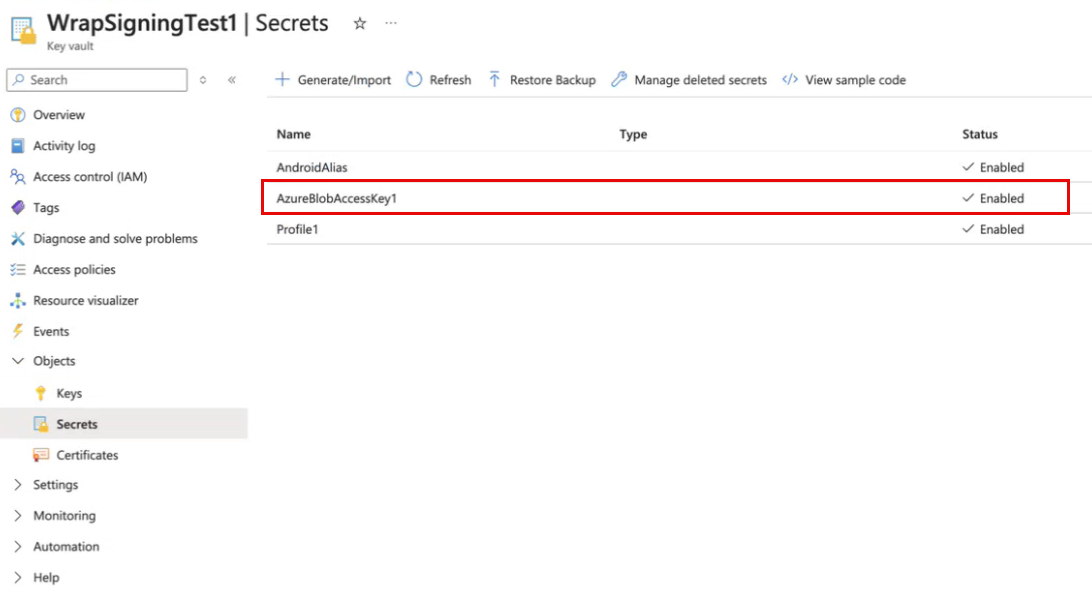Click the Events lightning bolt icon
Image resolution: width=1092 pixels, height=605 pixels.
(17, 332)
